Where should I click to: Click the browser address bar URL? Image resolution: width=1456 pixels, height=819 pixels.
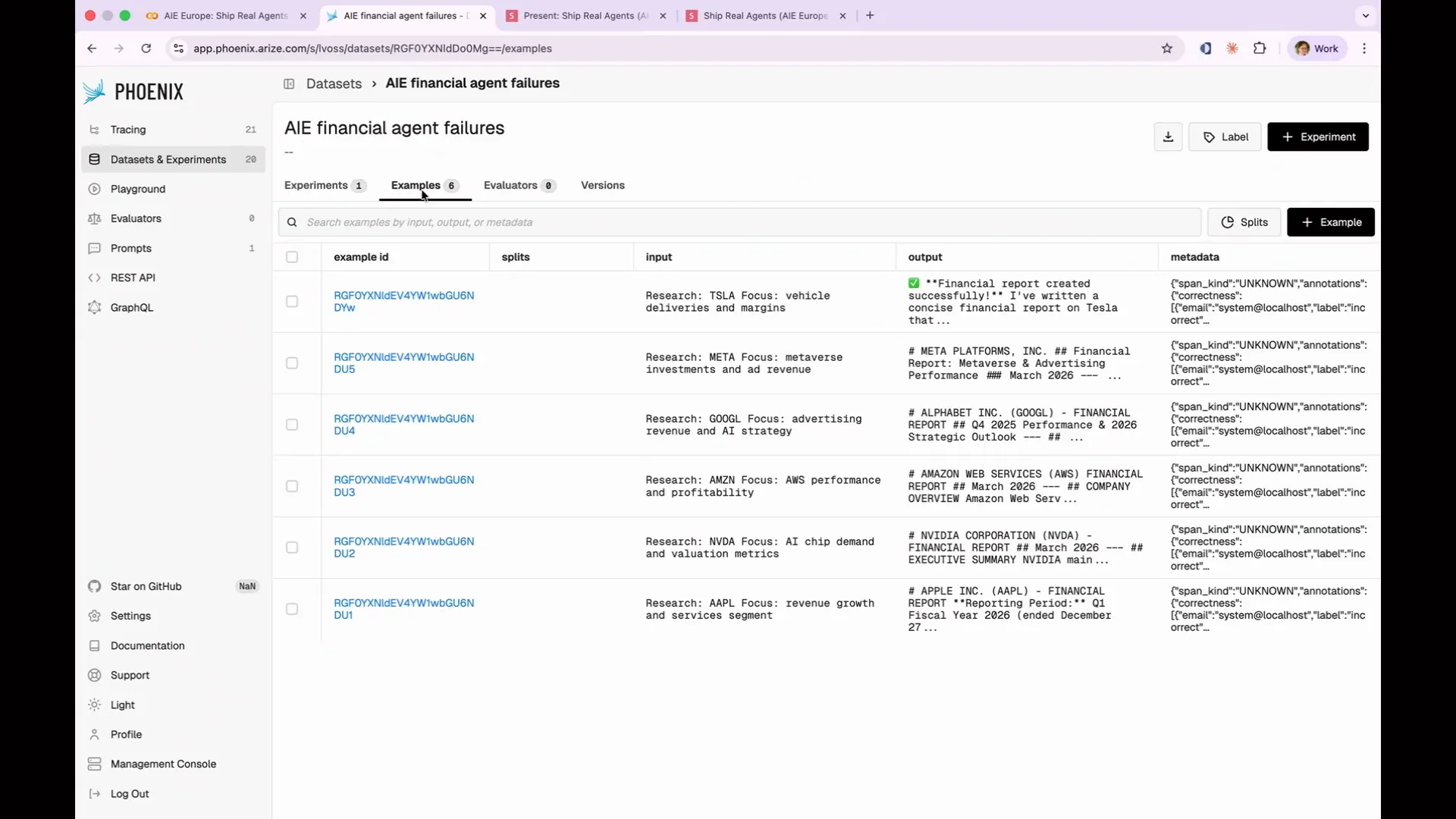point(372,49)
